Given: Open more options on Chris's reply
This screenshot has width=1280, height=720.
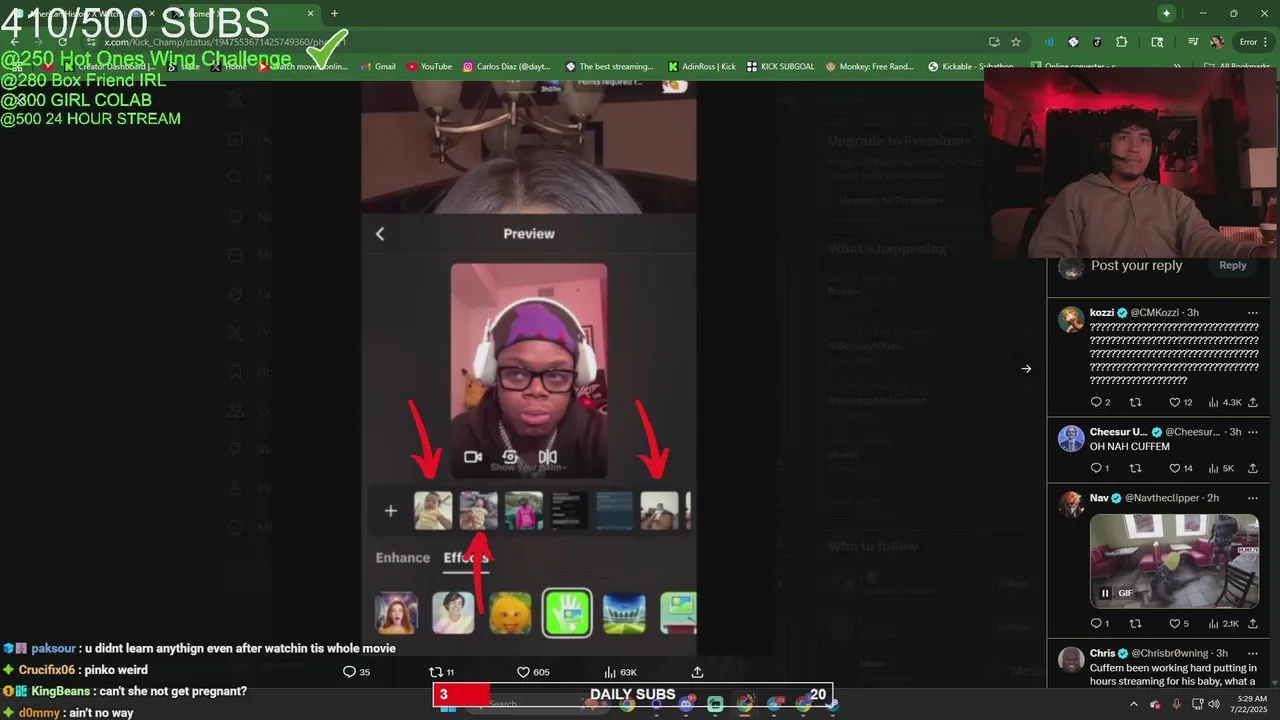Looking at the screenshot, I should pyautogui.click(x=1252, y=653).
